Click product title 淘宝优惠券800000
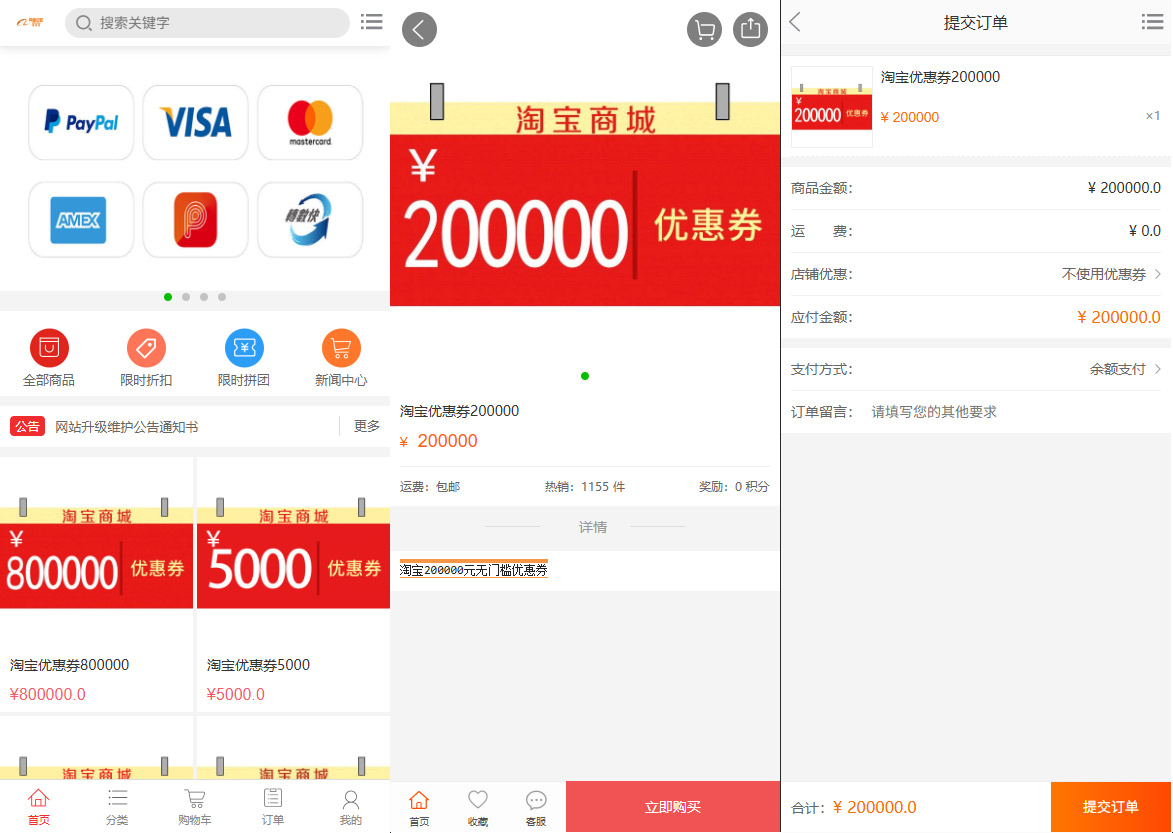 [70, 665]
